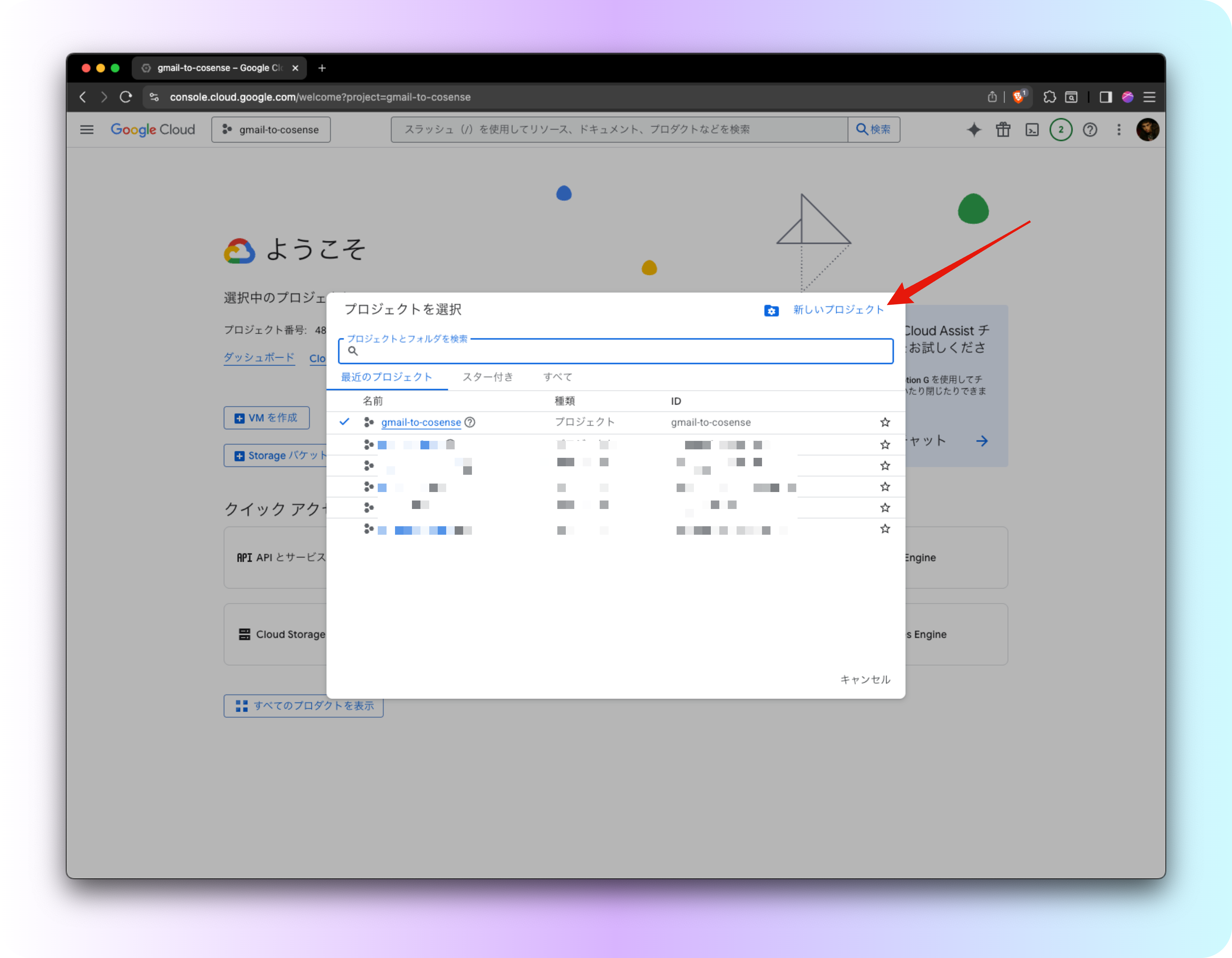Viewport: 1232px width, 958px height.
Task: Focus the プロジェクトとフォルダを検索 field
Action: pos(616,351)
